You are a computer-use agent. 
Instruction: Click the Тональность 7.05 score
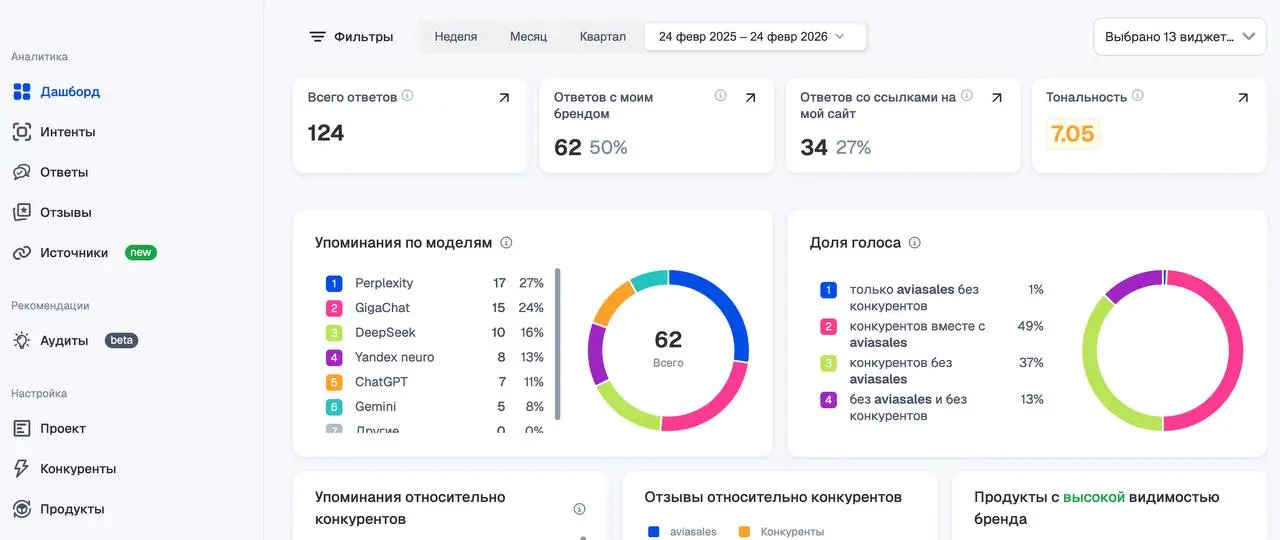pos(1073,133)
